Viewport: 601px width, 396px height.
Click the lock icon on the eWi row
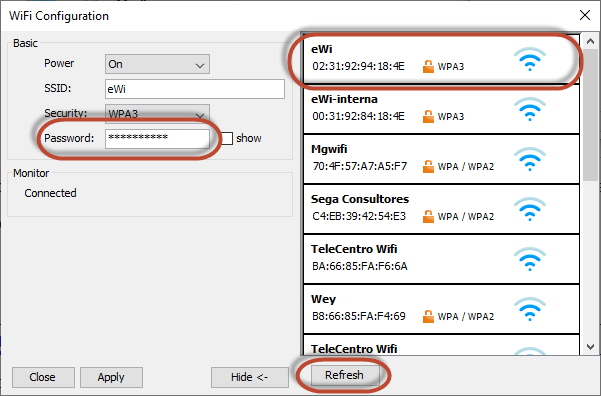click(x=428, y=66)
